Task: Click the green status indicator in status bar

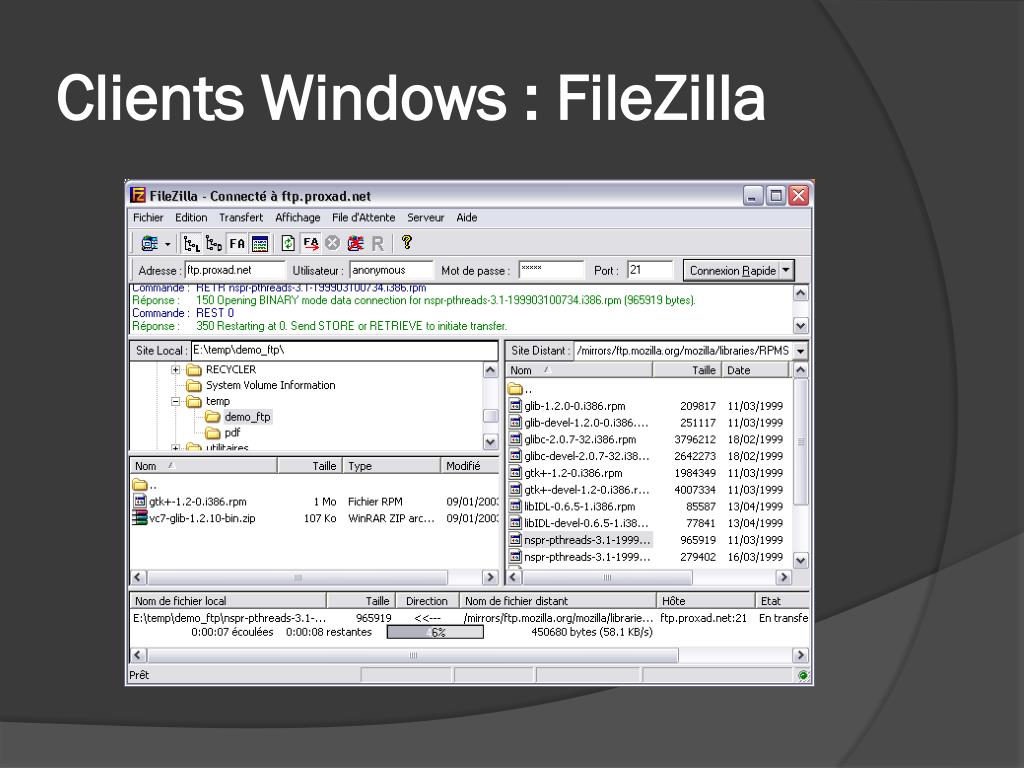Action: click(x=803, y=675)
